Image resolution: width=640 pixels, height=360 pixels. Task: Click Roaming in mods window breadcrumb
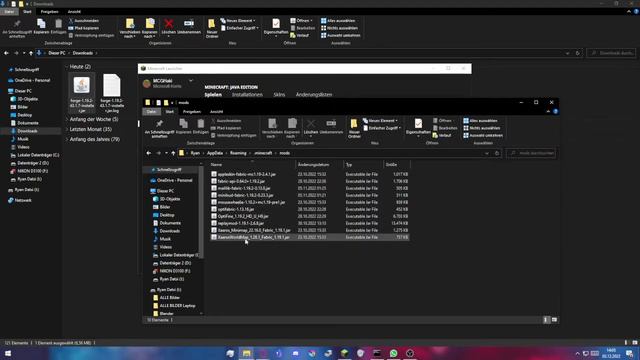point(238,153)
